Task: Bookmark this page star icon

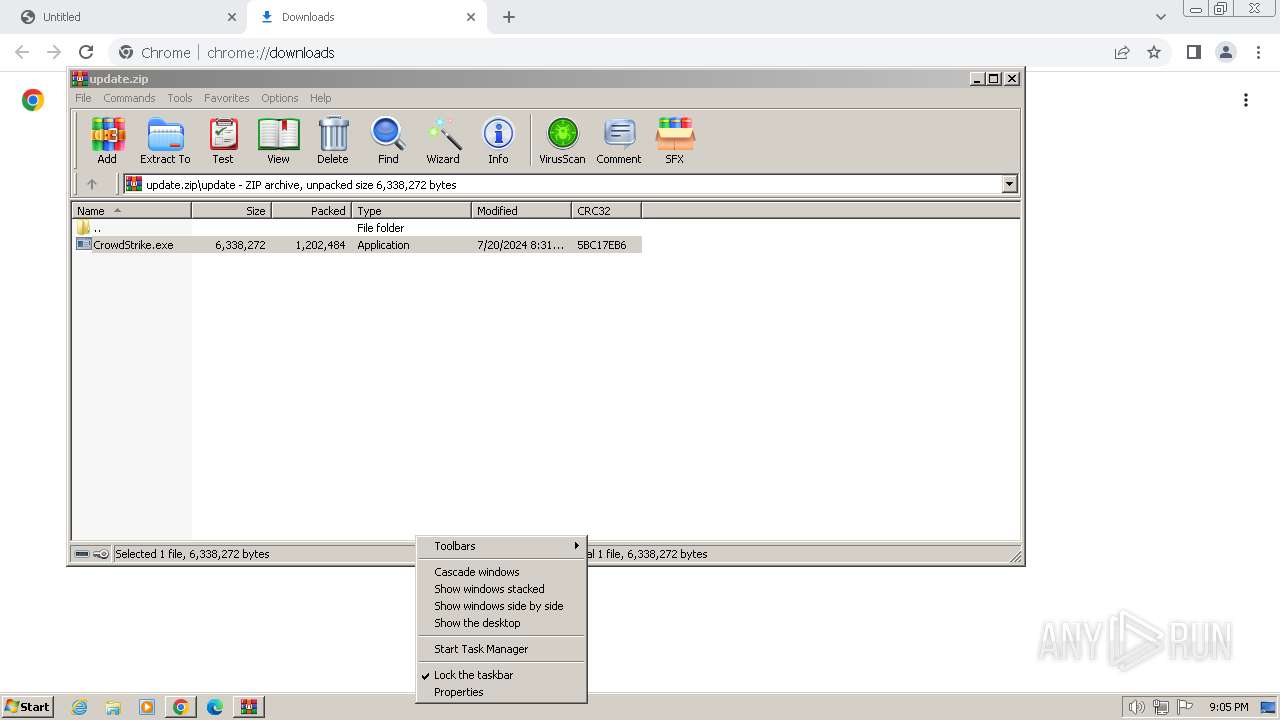Action: click(1154, 52)
